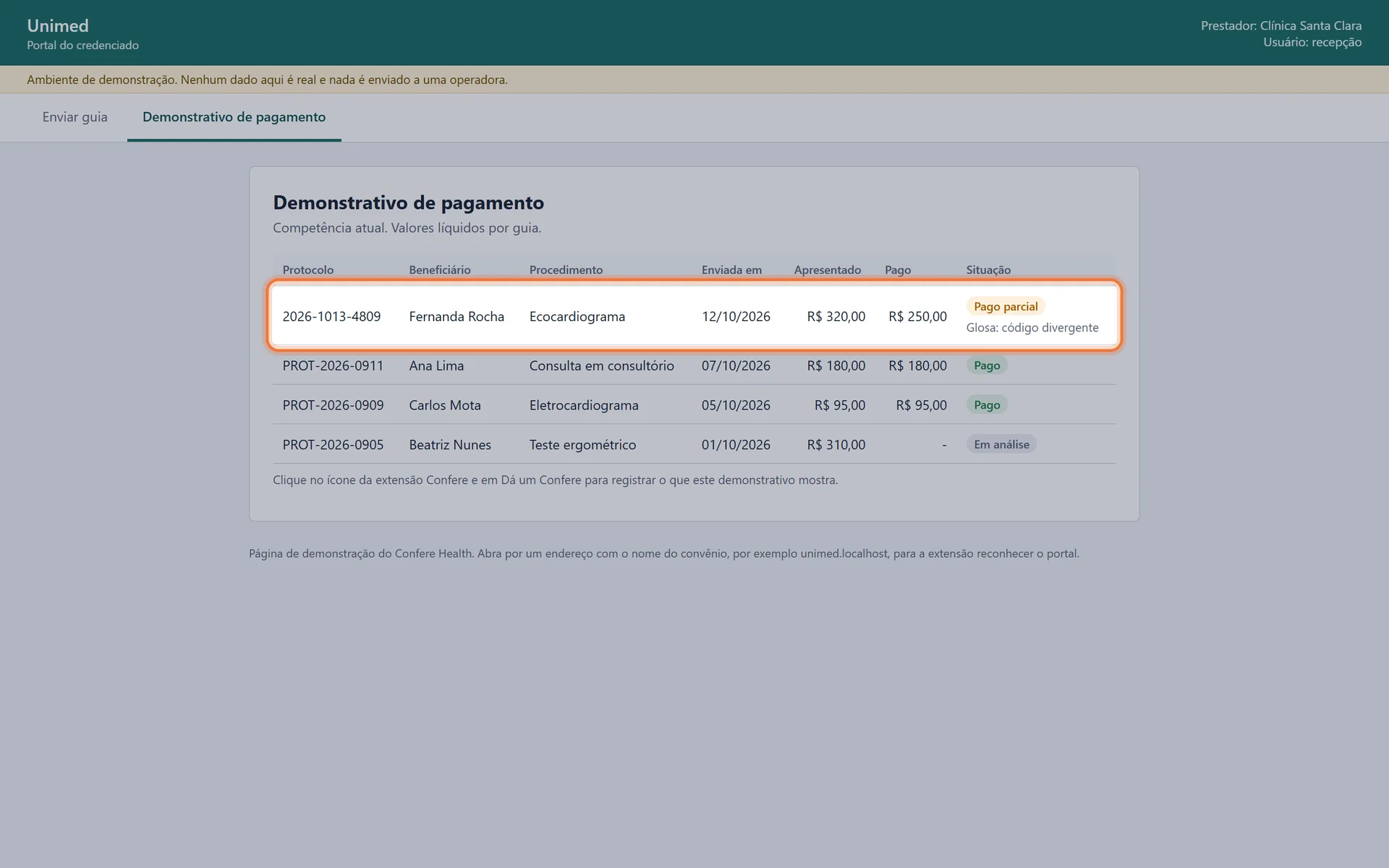Click beneficiary Ana Lima
The image size is (1389, 868).
[436, 365]
